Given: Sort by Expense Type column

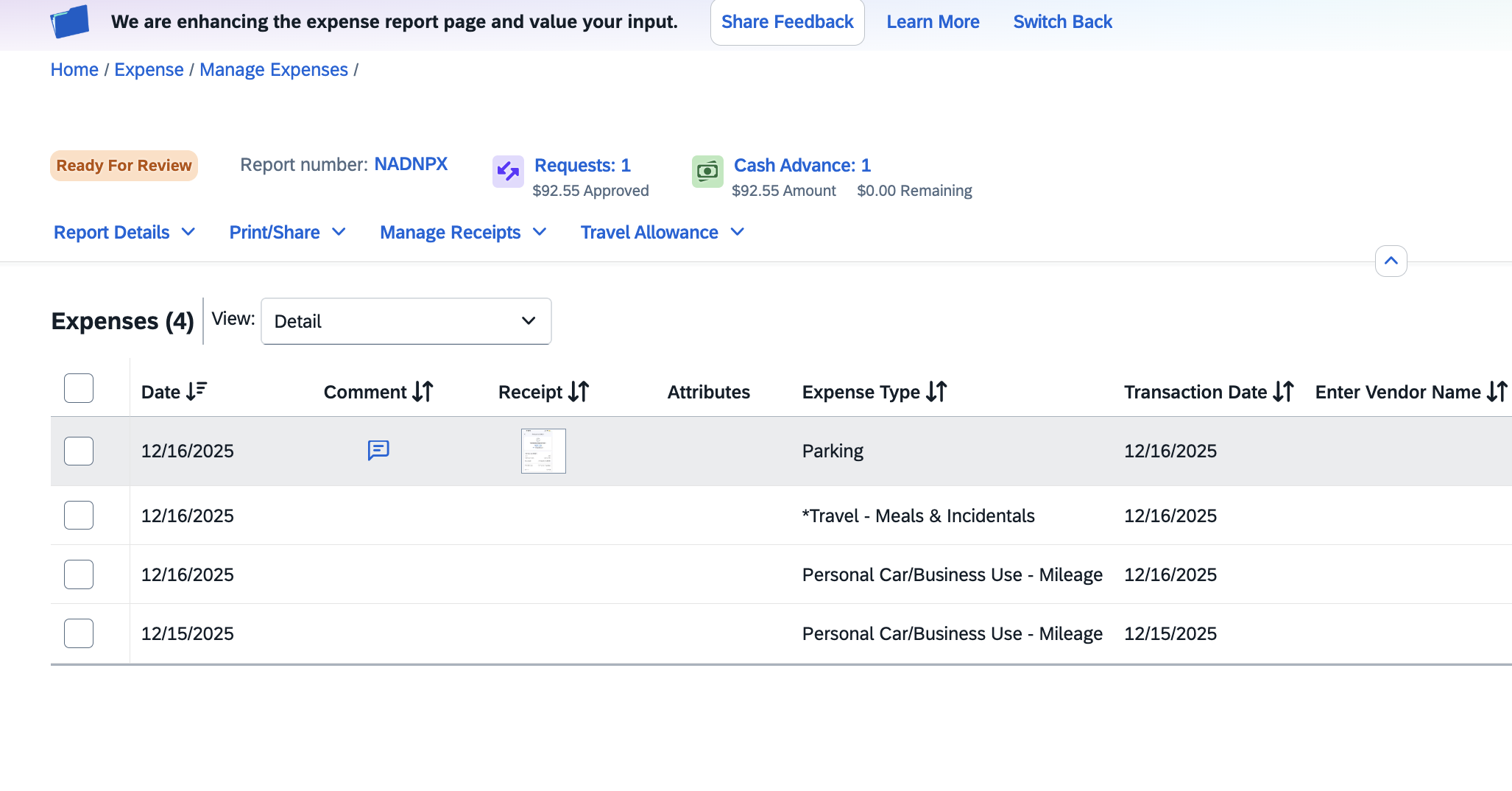Looking at the screenshot, I should [936, 391].
